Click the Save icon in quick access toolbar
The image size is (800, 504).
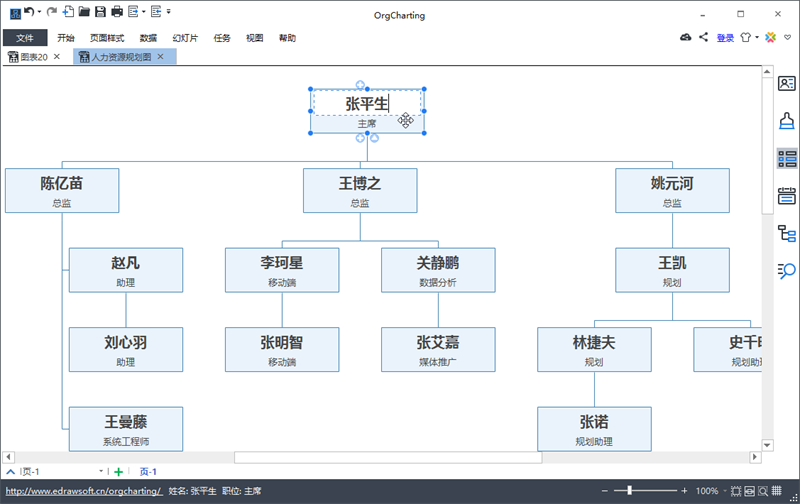click(x=100, y=12)
